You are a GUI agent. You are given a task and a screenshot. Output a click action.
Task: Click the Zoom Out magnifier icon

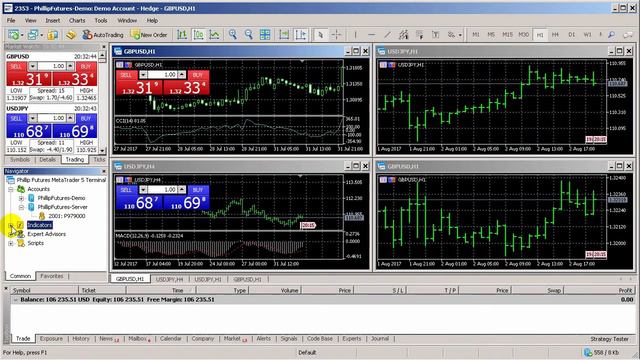pyautogui.click(x=248, y=35)
